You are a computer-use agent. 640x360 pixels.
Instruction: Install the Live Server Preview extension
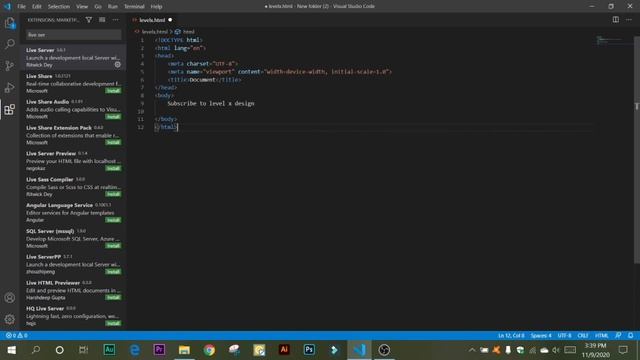(x=113, y=168)
